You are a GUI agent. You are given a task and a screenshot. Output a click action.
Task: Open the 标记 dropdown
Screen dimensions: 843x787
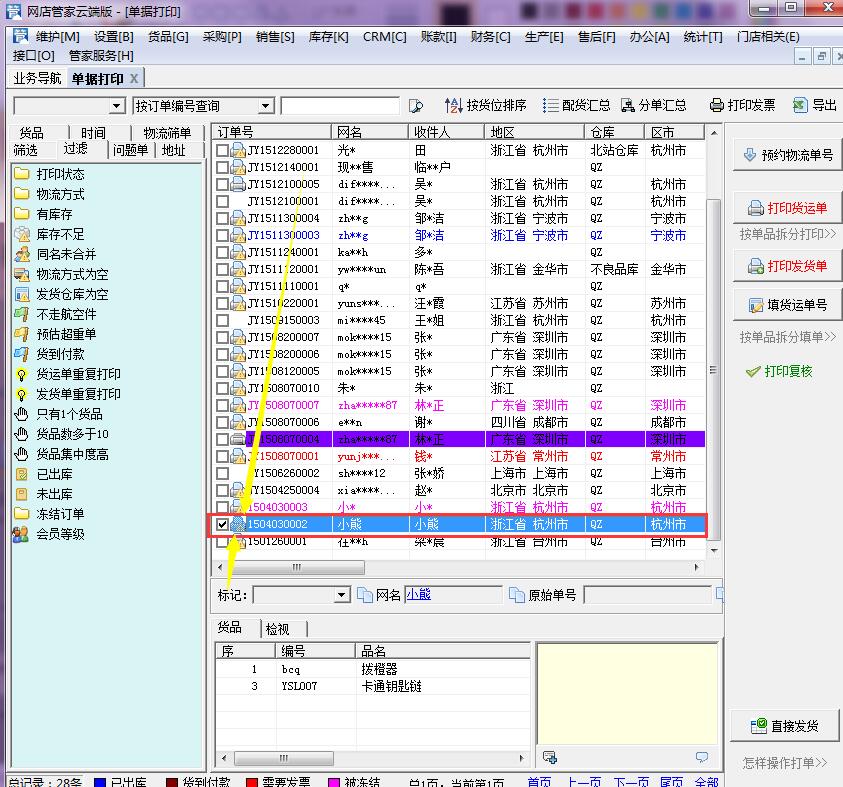341,595
